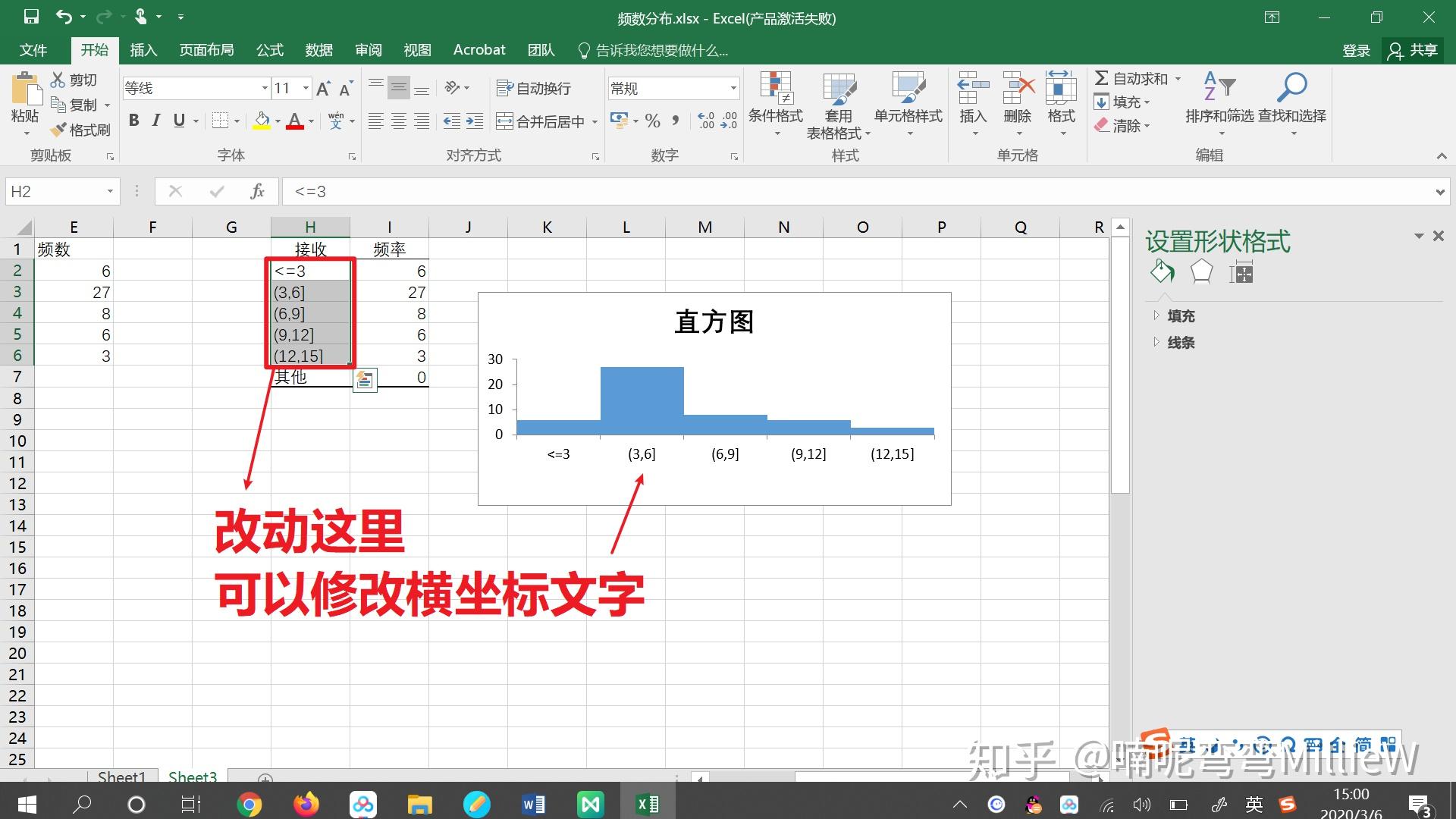Click 共享 share button
1456x819 pixels.
pyautogui.click(x=1413, y=50)
